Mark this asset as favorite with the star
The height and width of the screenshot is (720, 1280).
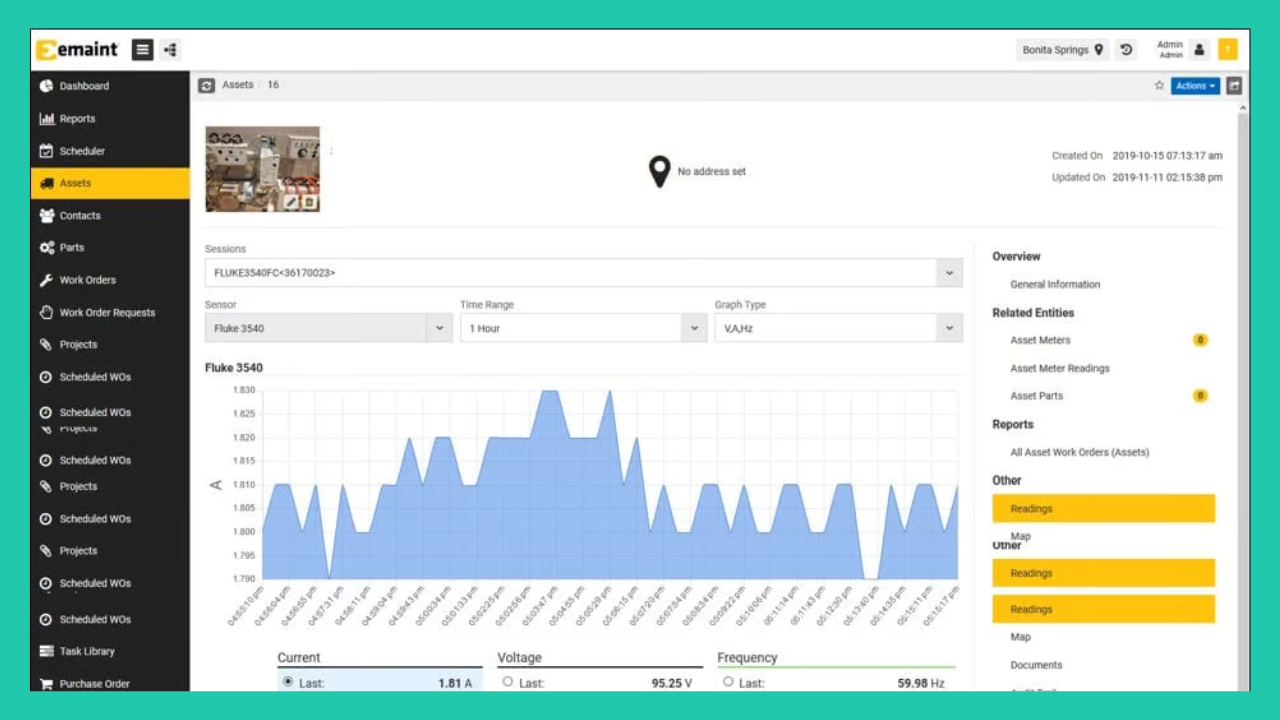tap(1159, 86)
